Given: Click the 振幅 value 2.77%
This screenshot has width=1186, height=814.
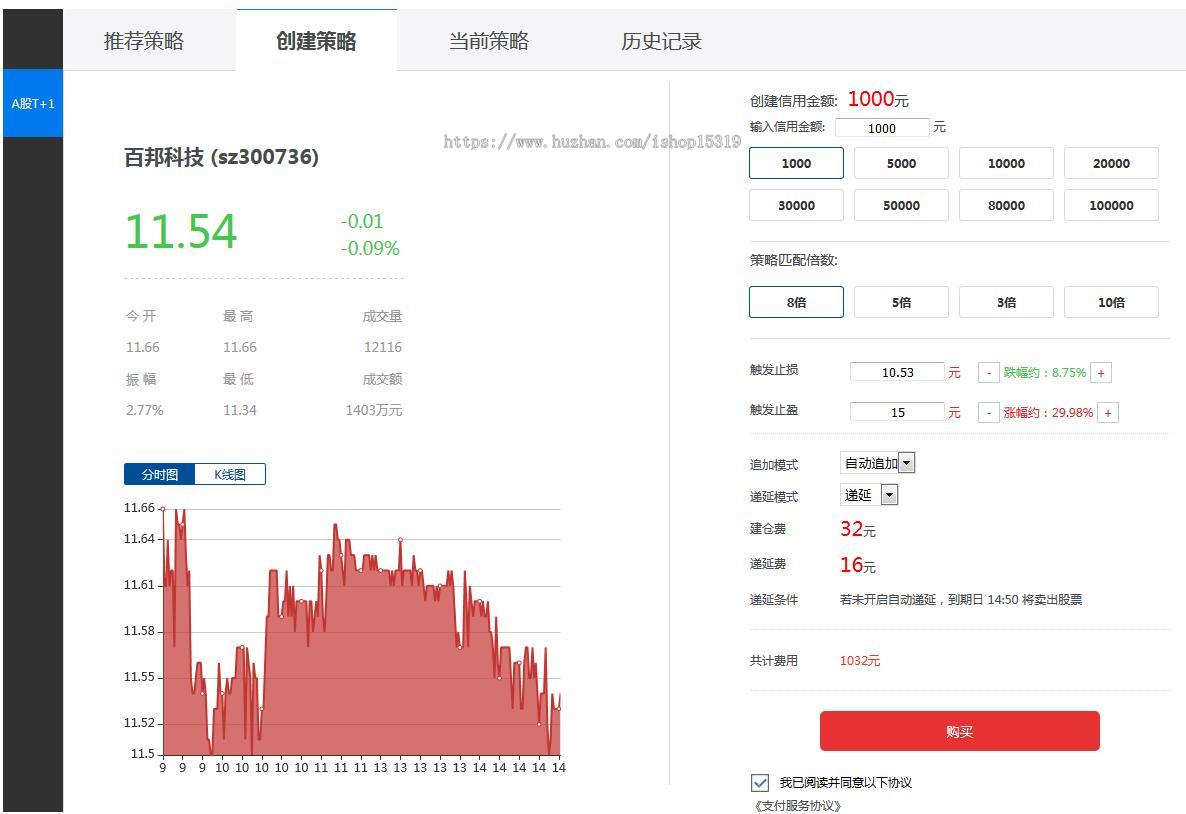Looking at the screenshot, I should tap(144, 410).
